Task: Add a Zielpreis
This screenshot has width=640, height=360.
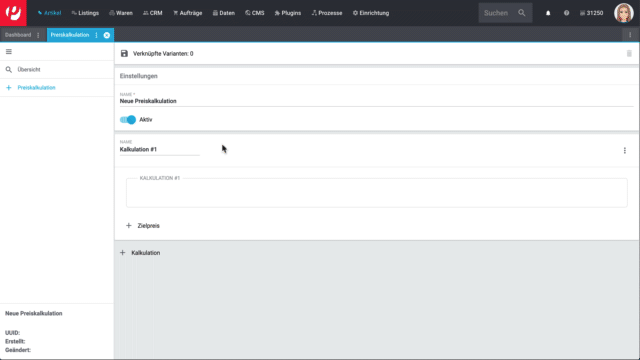Action: click(x=143, y=226)
